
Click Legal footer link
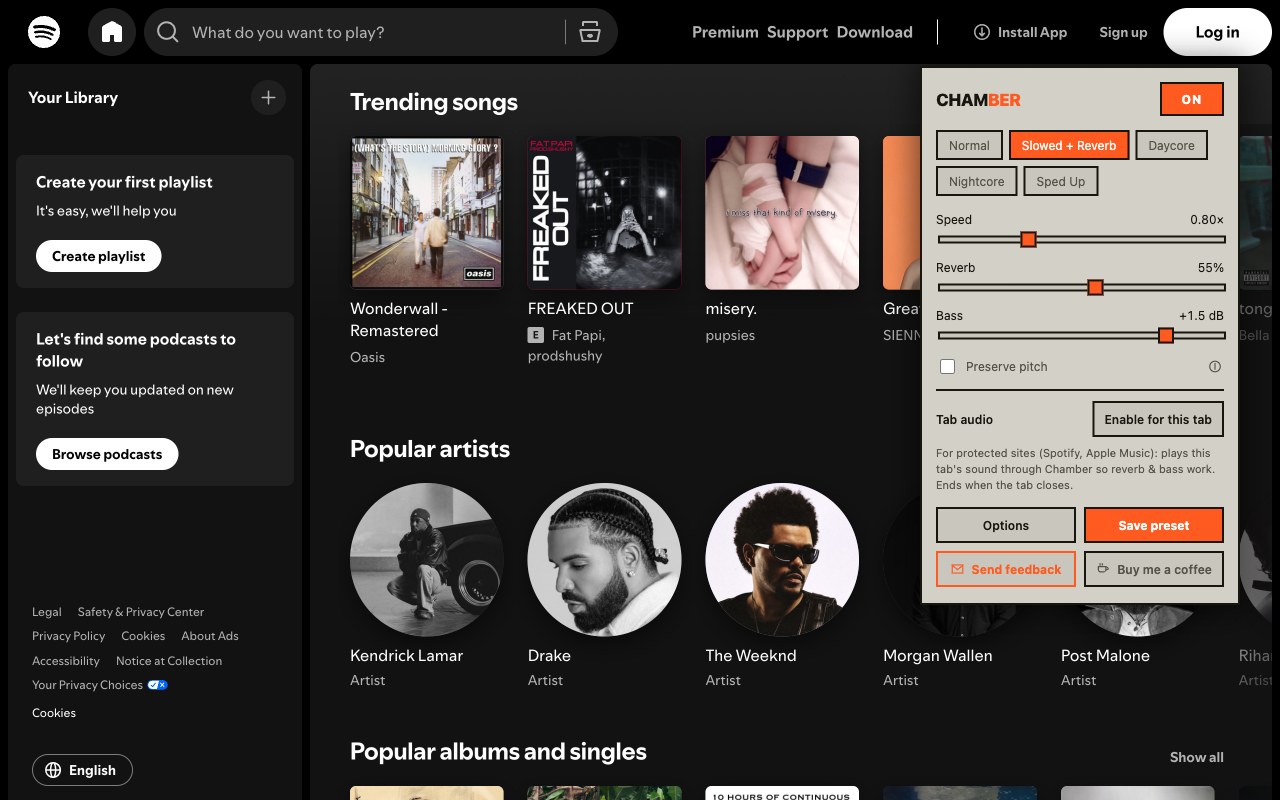point(46,612)
